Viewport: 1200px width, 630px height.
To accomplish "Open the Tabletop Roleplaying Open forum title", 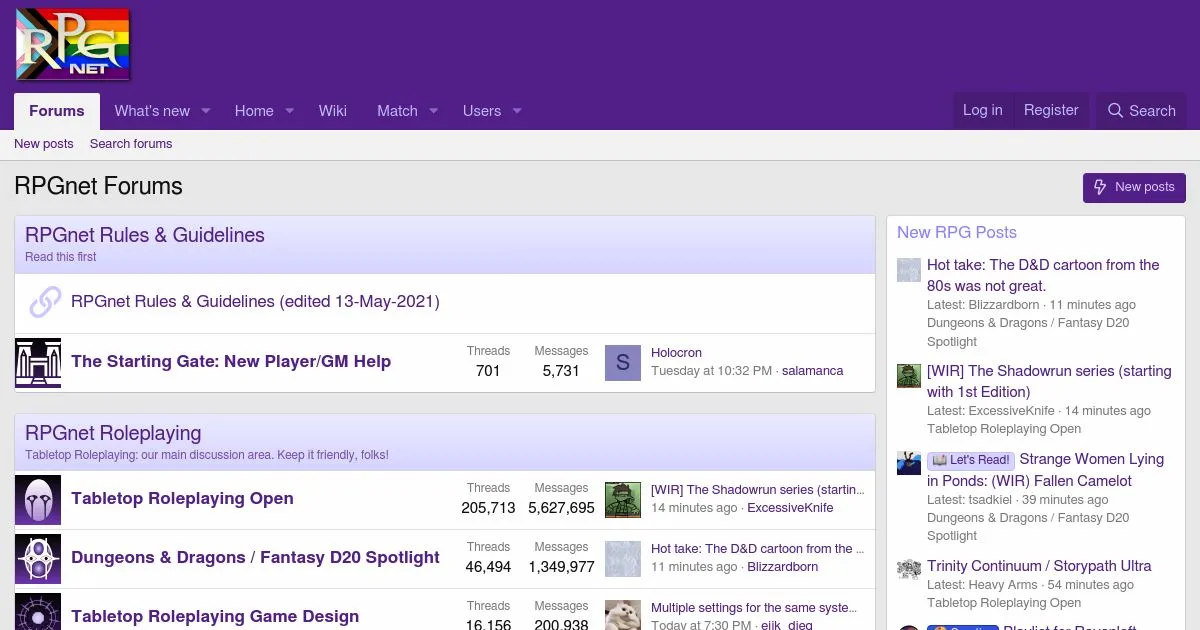I will (182, 498).
